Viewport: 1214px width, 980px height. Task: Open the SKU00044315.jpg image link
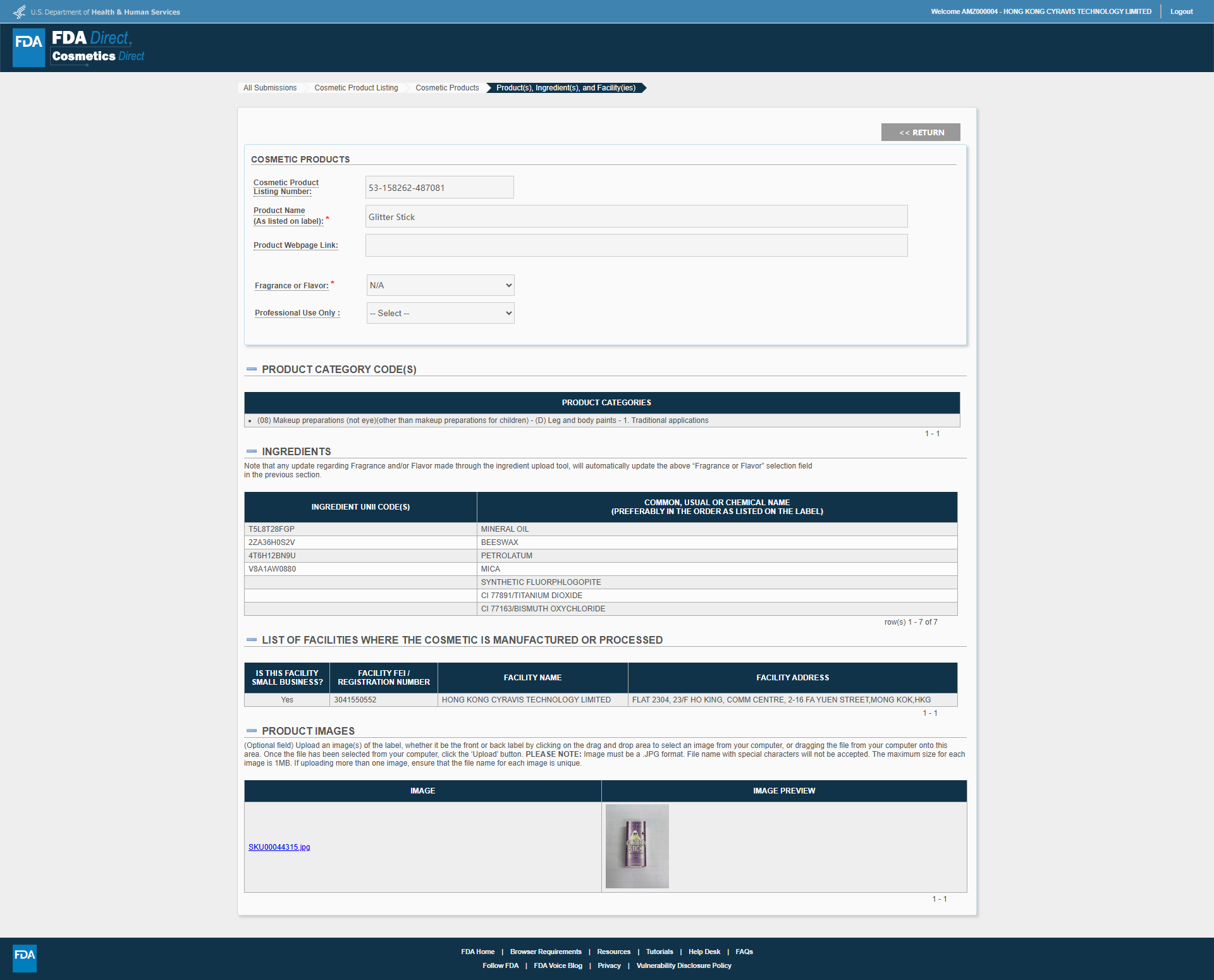pos(279,847)
